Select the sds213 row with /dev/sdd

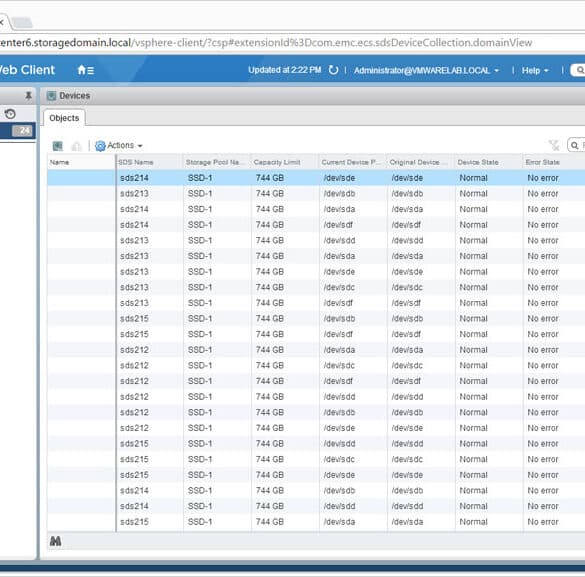click(x=316, y=241)
